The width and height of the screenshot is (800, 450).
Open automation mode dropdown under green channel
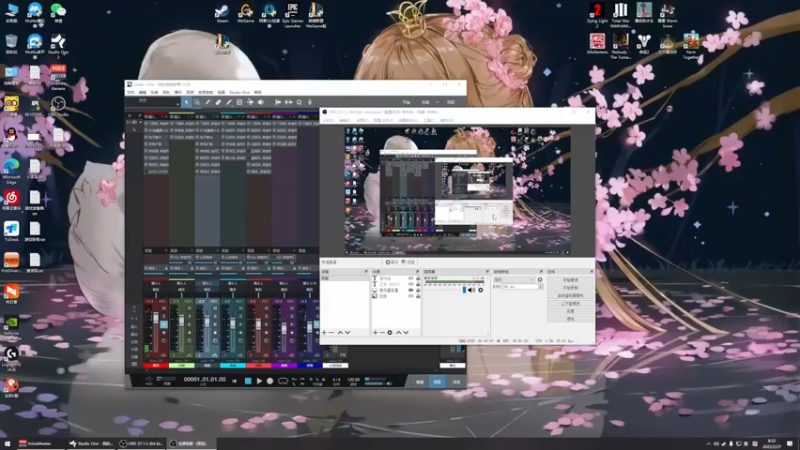182,361
